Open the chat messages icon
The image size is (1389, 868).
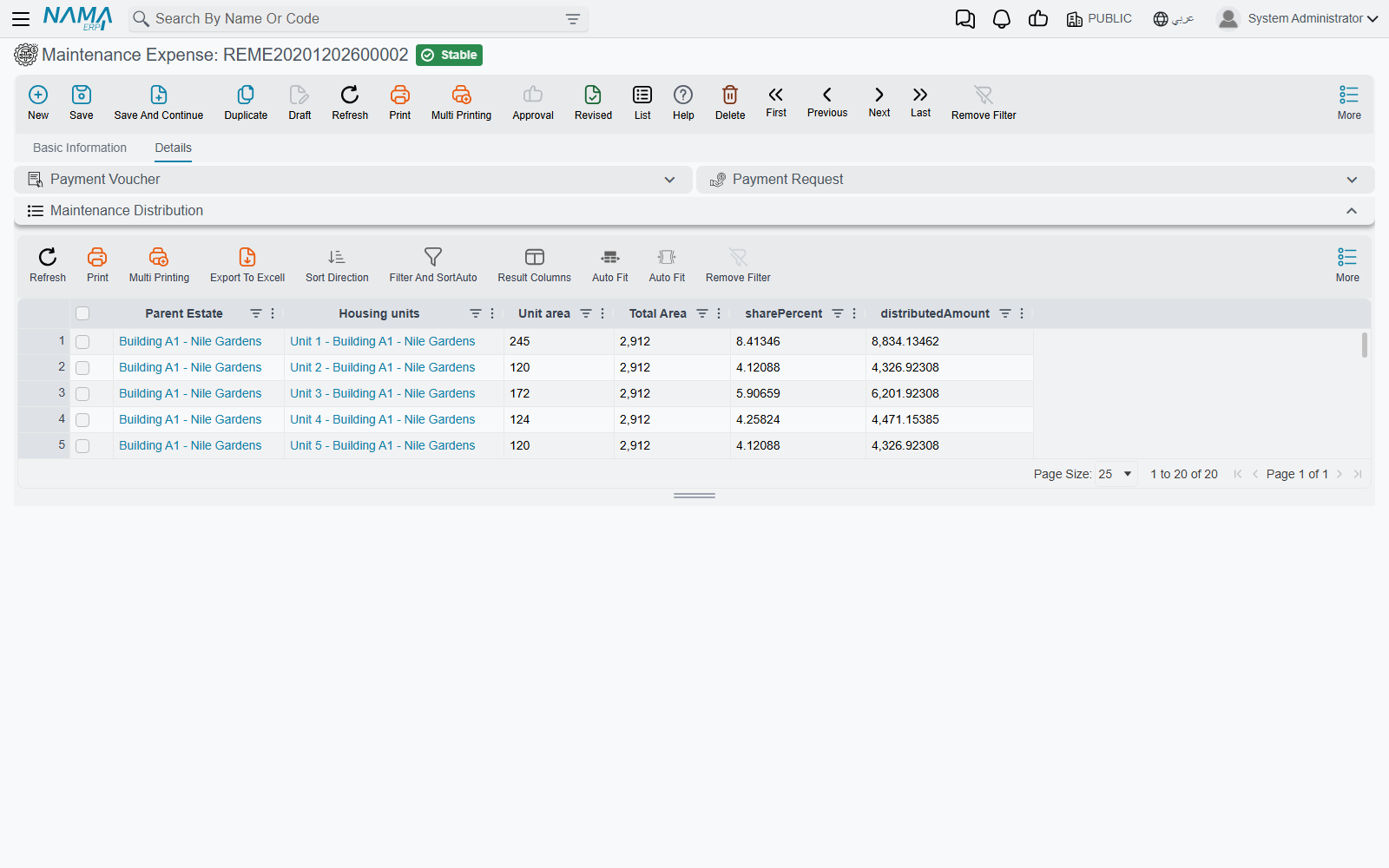click(x=965, y=19)
